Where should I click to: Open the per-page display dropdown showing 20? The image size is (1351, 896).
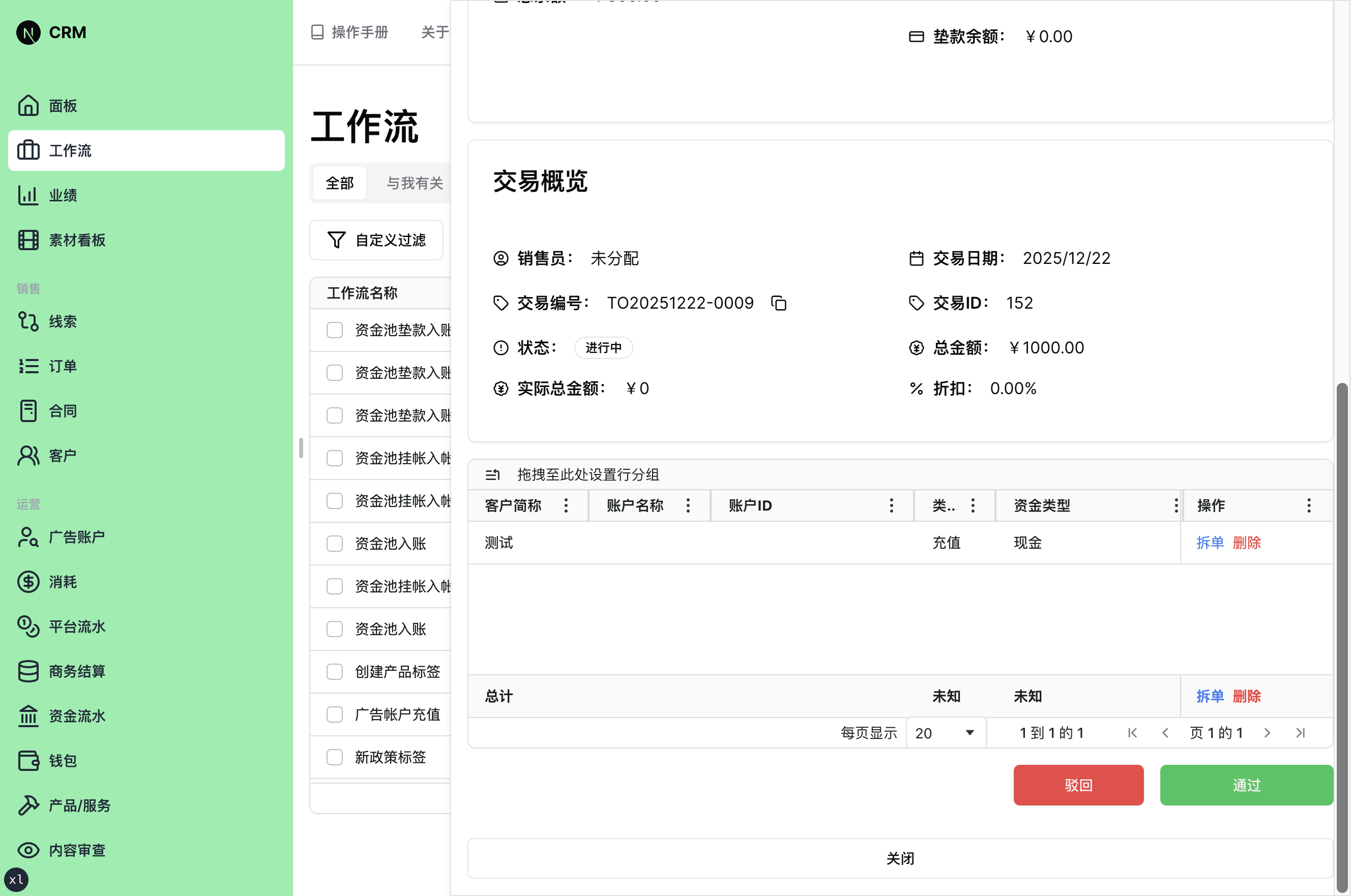945,733
